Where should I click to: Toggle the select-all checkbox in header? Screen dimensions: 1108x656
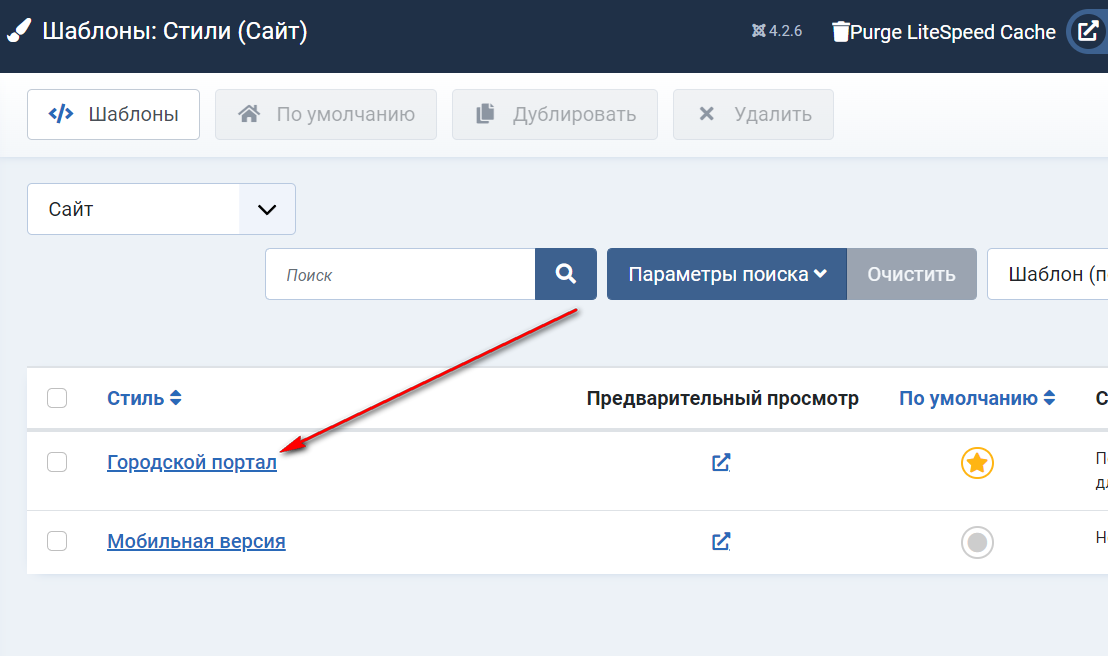point(57,398)
